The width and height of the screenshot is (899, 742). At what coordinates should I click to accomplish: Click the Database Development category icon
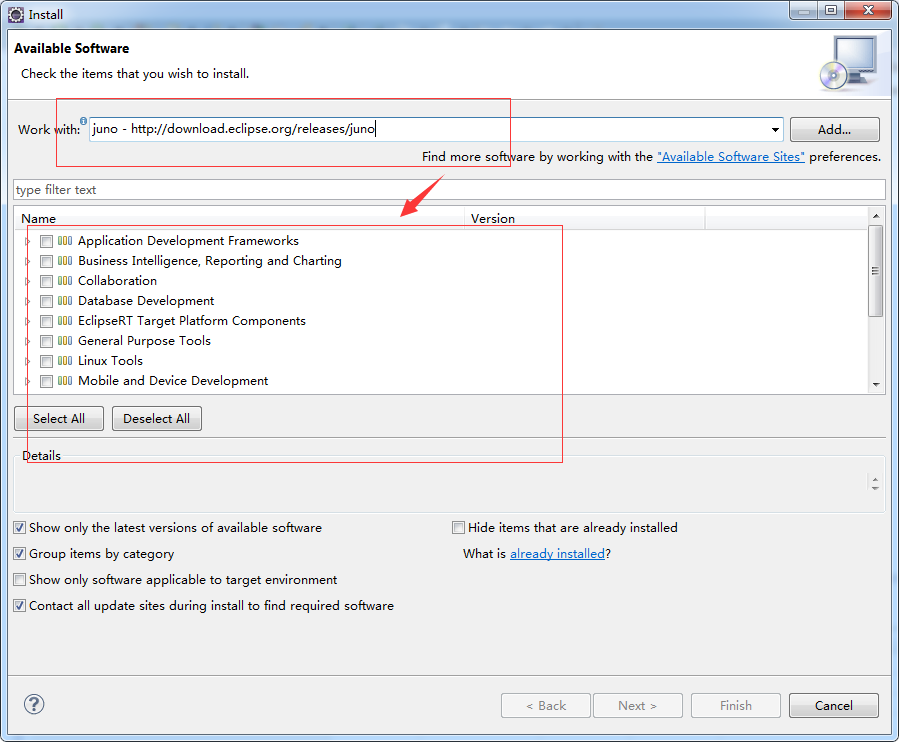pos(65,301)
